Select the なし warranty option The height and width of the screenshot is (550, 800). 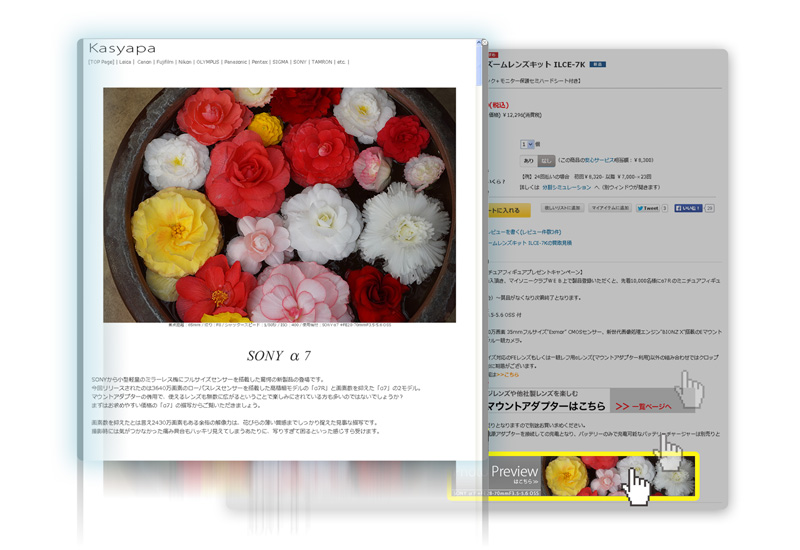[546, 161]
